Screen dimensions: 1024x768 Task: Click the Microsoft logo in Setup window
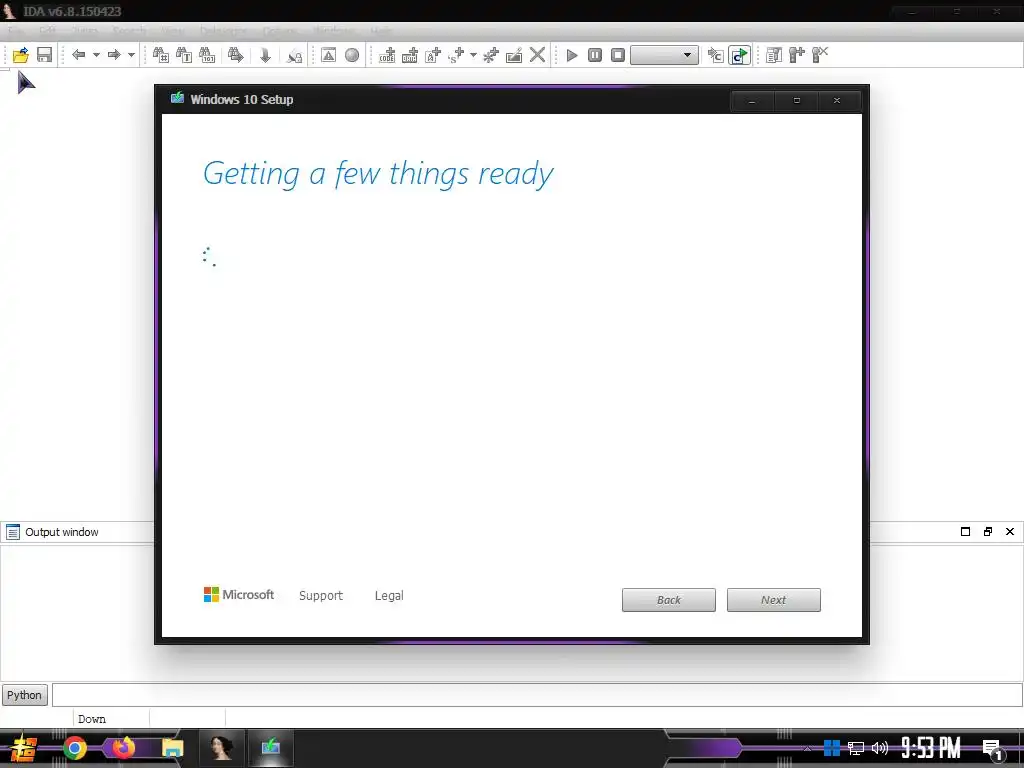239,595
